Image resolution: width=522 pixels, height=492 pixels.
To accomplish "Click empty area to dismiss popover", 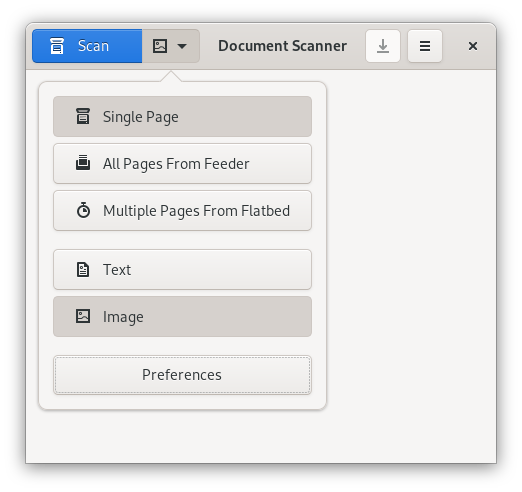I will (x=410, y=267).
